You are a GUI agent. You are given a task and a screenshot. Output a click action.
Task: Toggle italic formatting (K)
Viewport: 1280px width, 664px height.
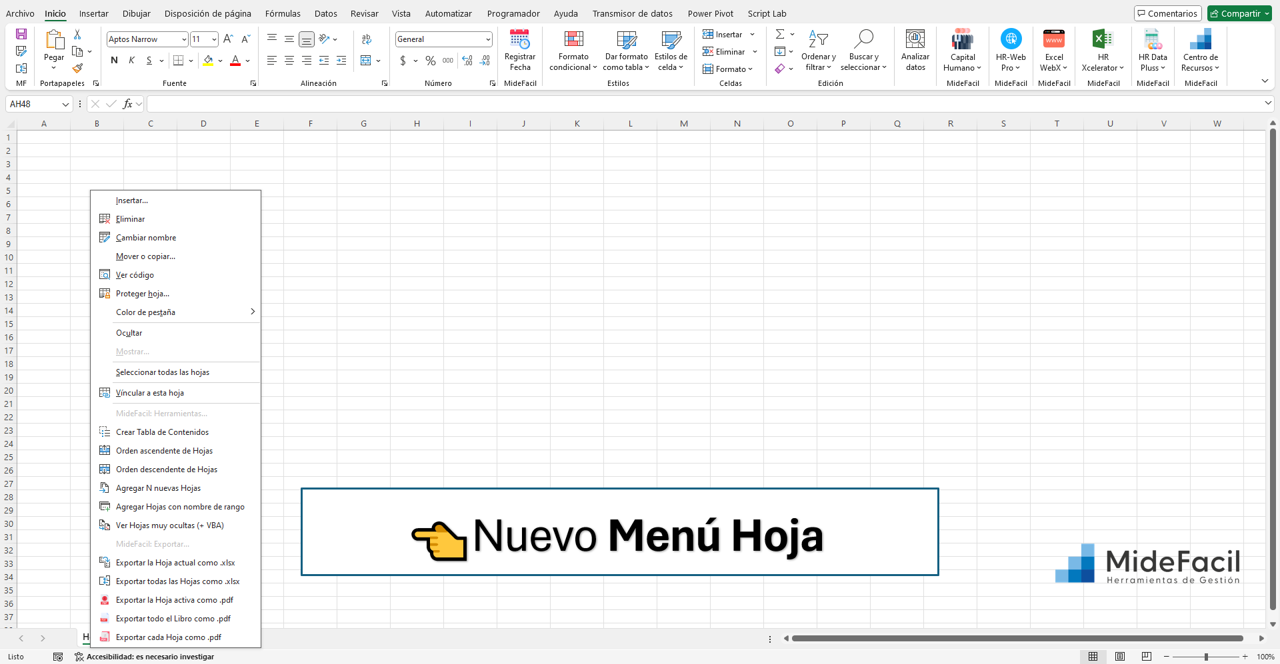[130, 60]
